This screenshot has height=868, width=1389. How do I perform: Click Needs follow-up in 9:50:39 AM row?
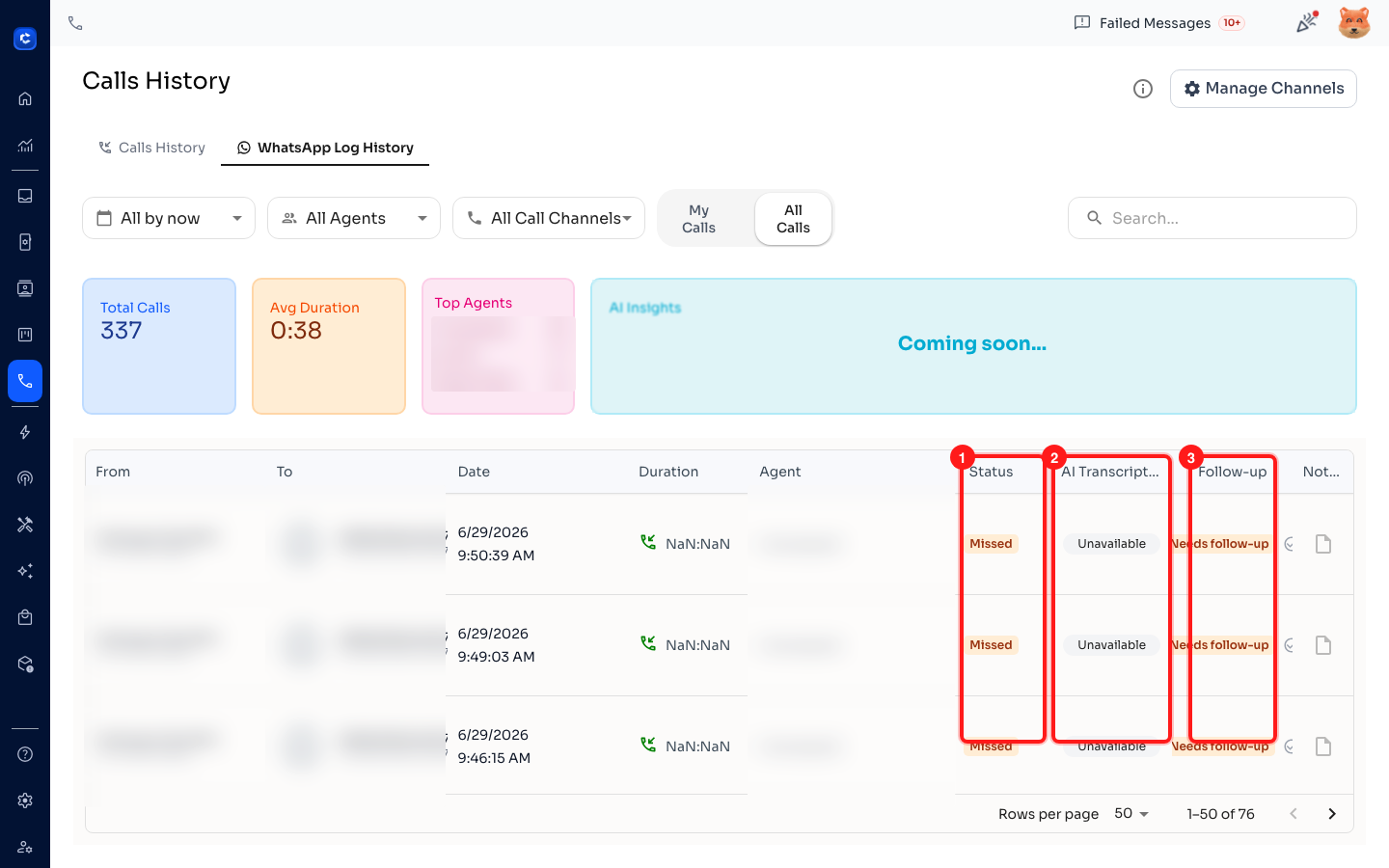tap(1220, 544)
